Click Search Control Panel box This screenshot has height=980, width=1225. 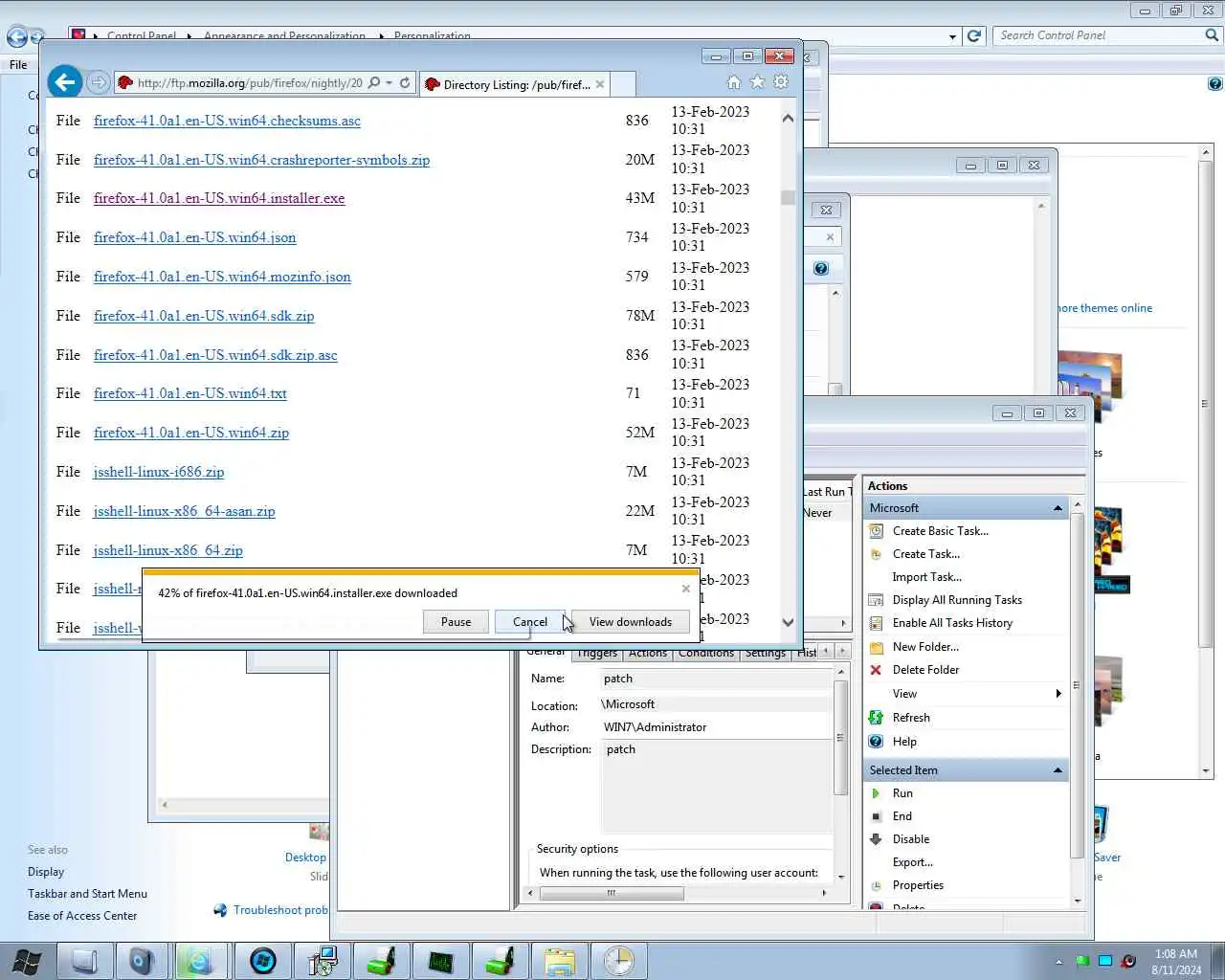1100,35
